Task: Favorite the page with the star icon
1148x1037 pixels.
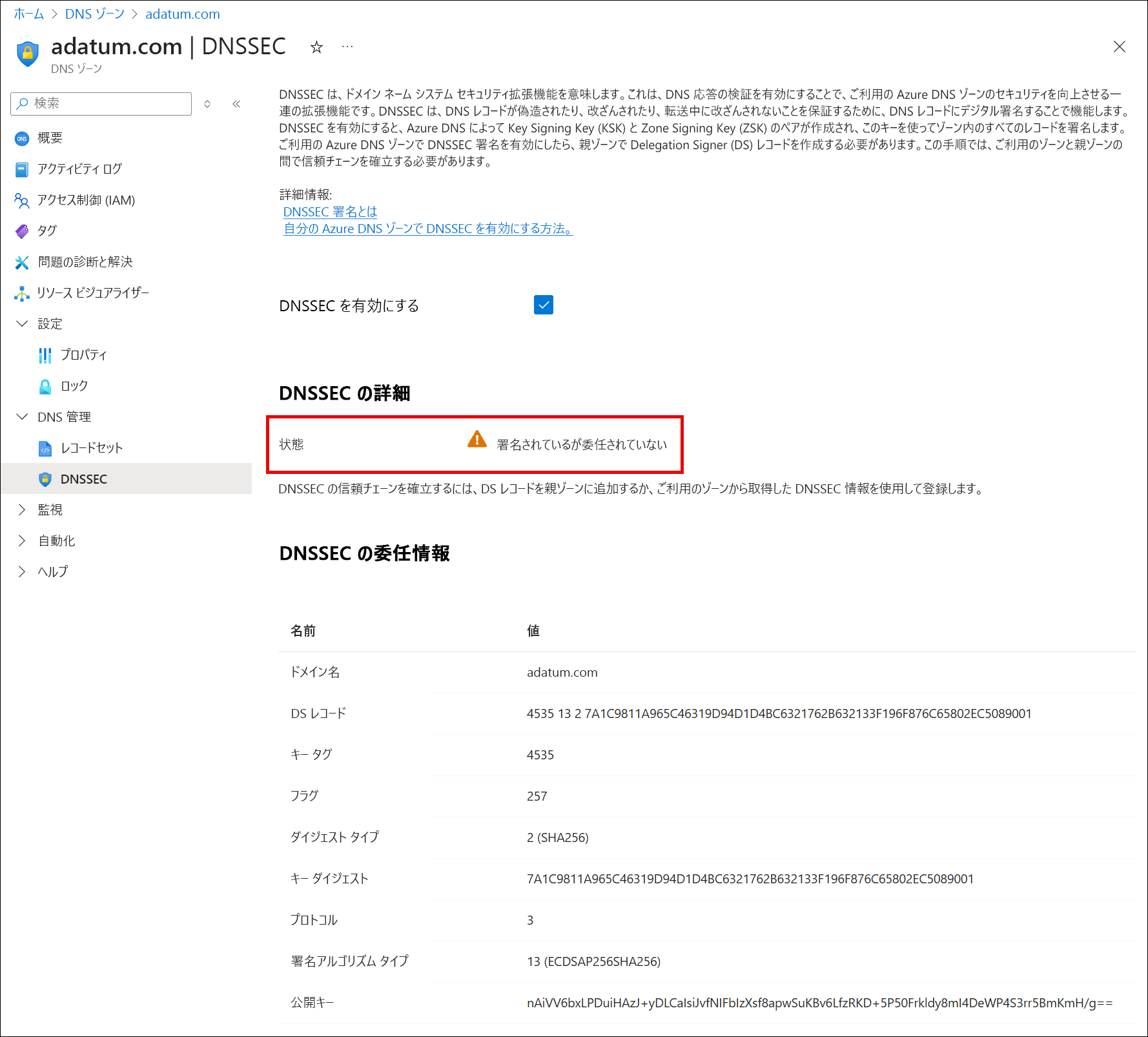Action: (316, 47)
